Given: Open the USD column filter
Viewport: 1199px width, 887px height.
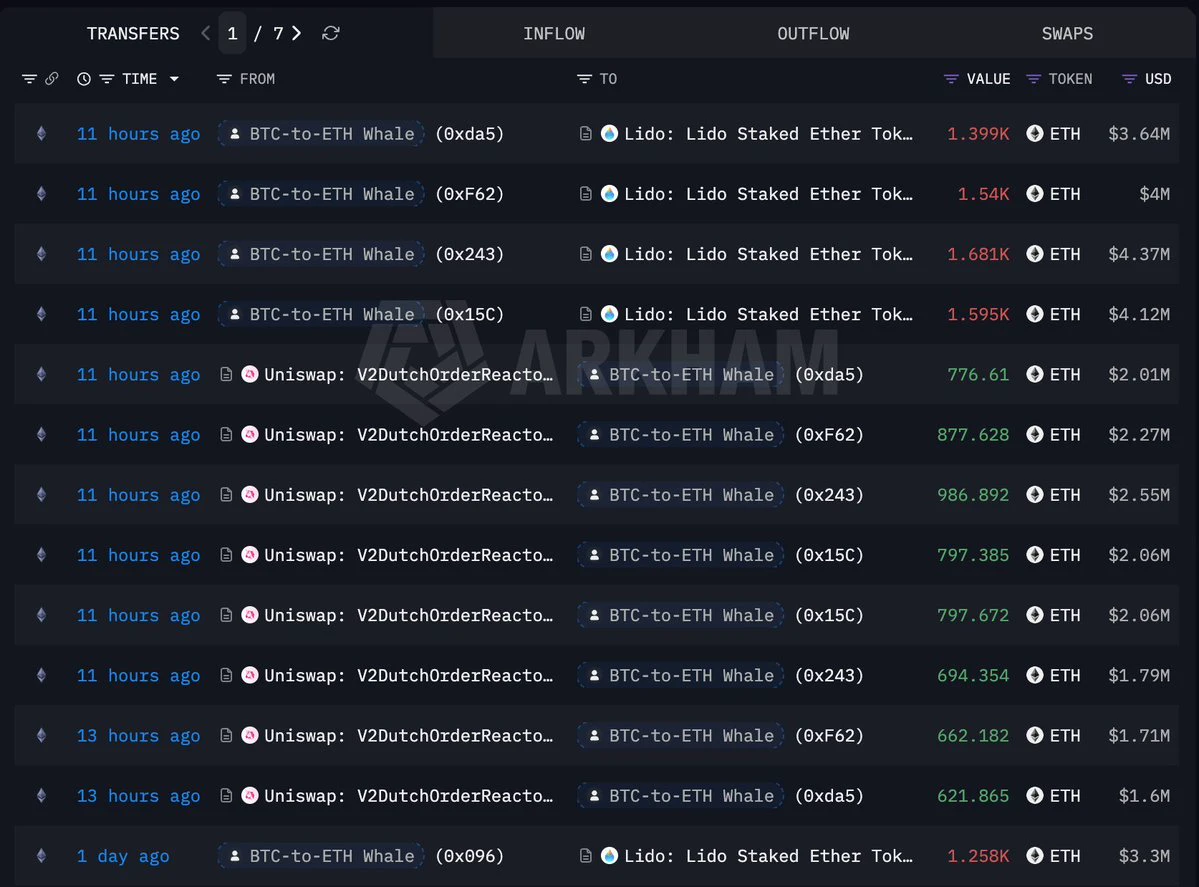Looking at the screenshot, I should tap(1129, 79).
